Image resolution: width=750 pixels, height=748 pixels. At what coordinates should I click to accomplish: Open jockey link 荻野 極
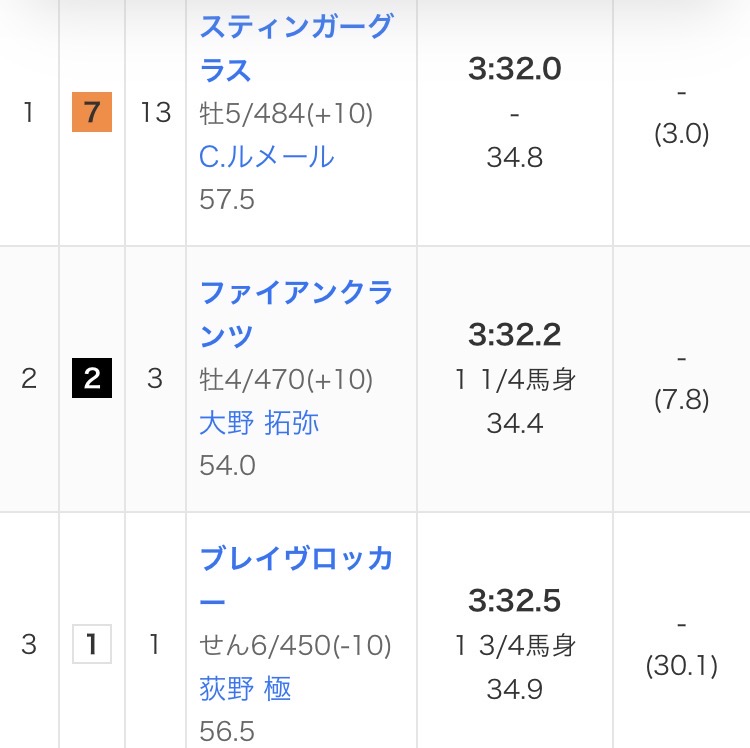click(245, 689)
